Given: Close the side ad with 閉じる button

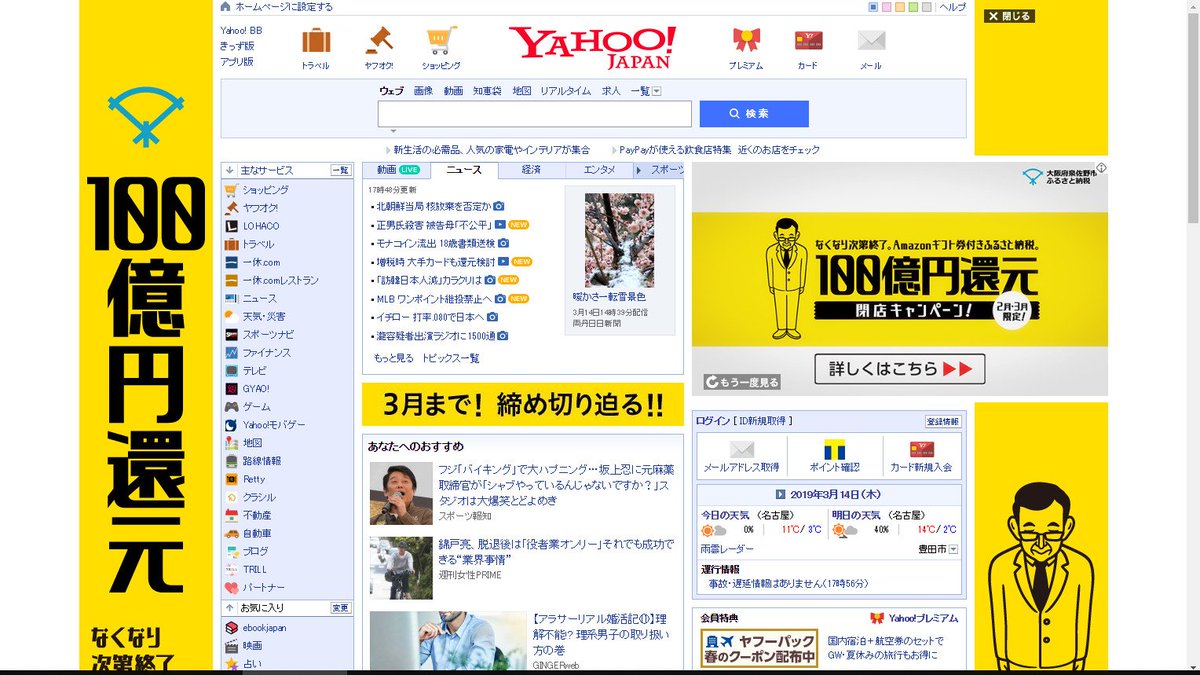Looking at the screenshot, I should (x=1009, y=16).
